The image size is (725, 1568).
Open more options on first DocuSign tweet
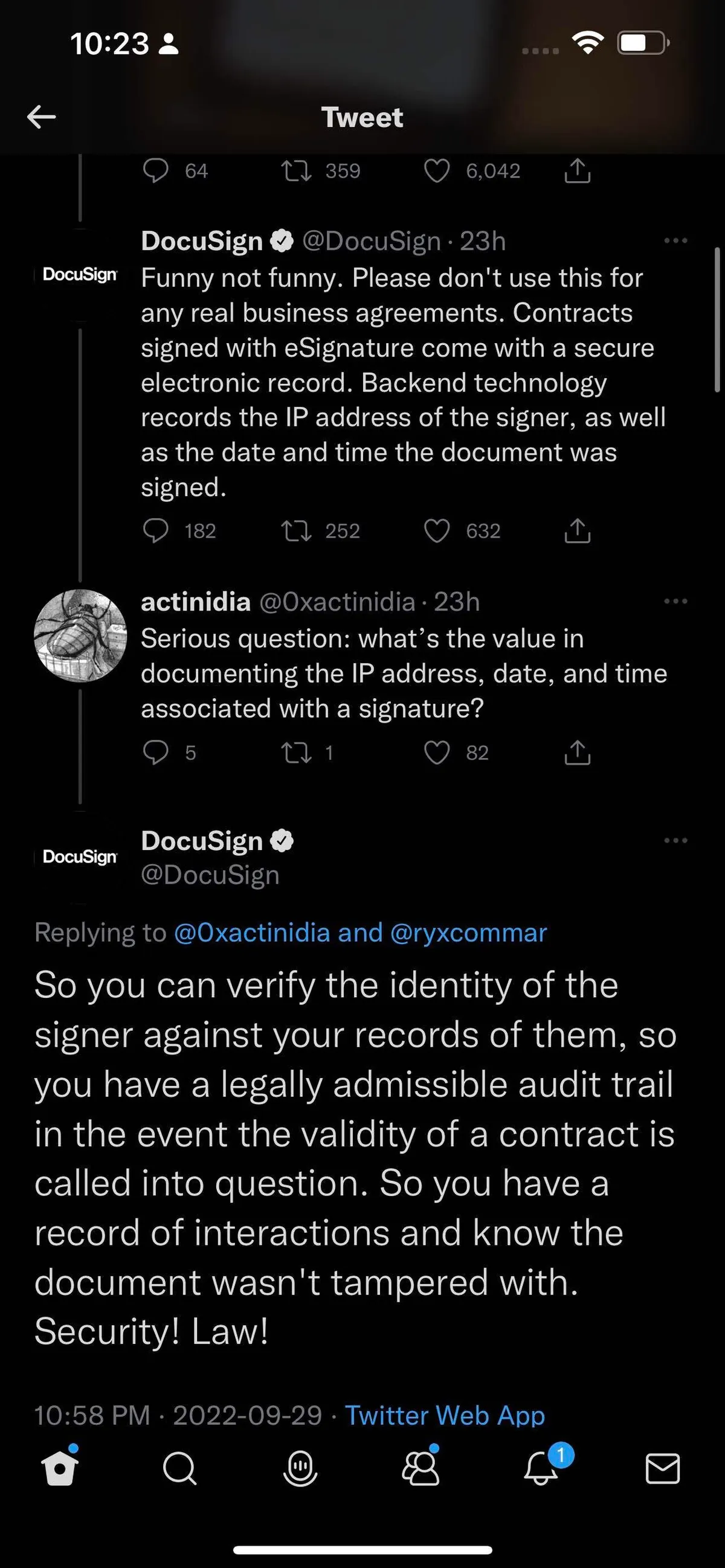point(675,241)
